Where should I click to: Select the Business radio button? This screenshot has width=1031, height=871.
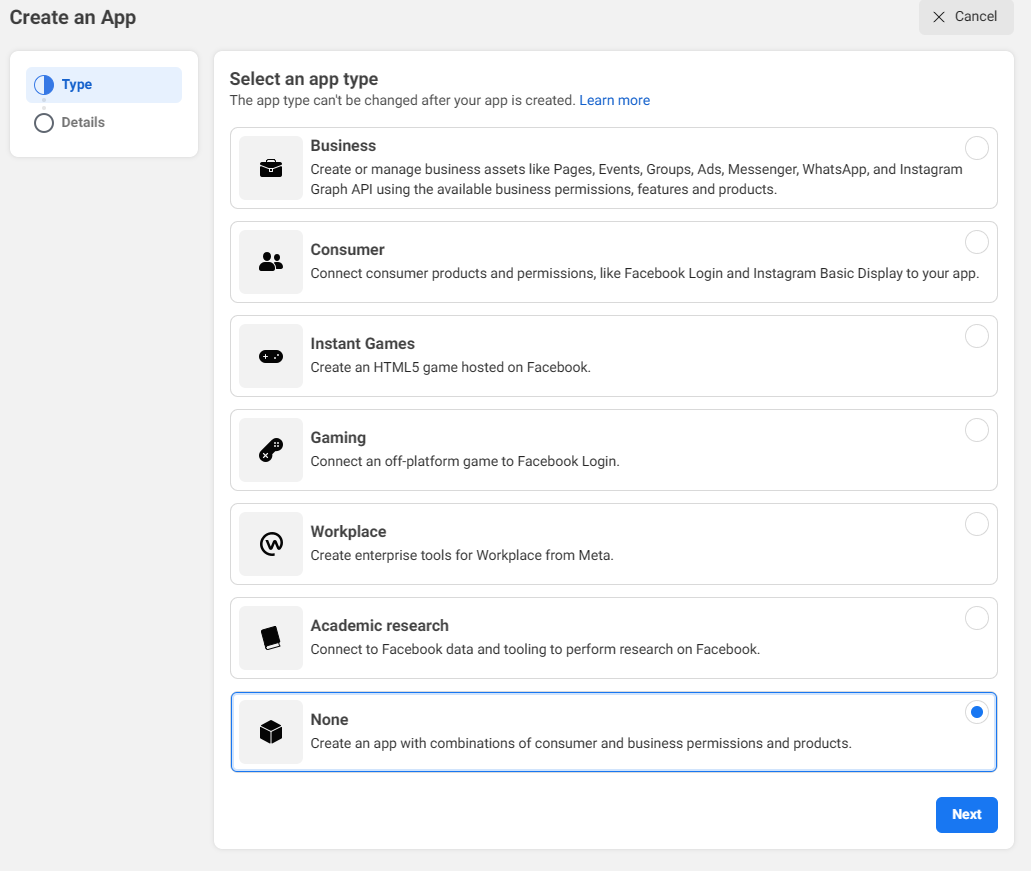[976, 148]
